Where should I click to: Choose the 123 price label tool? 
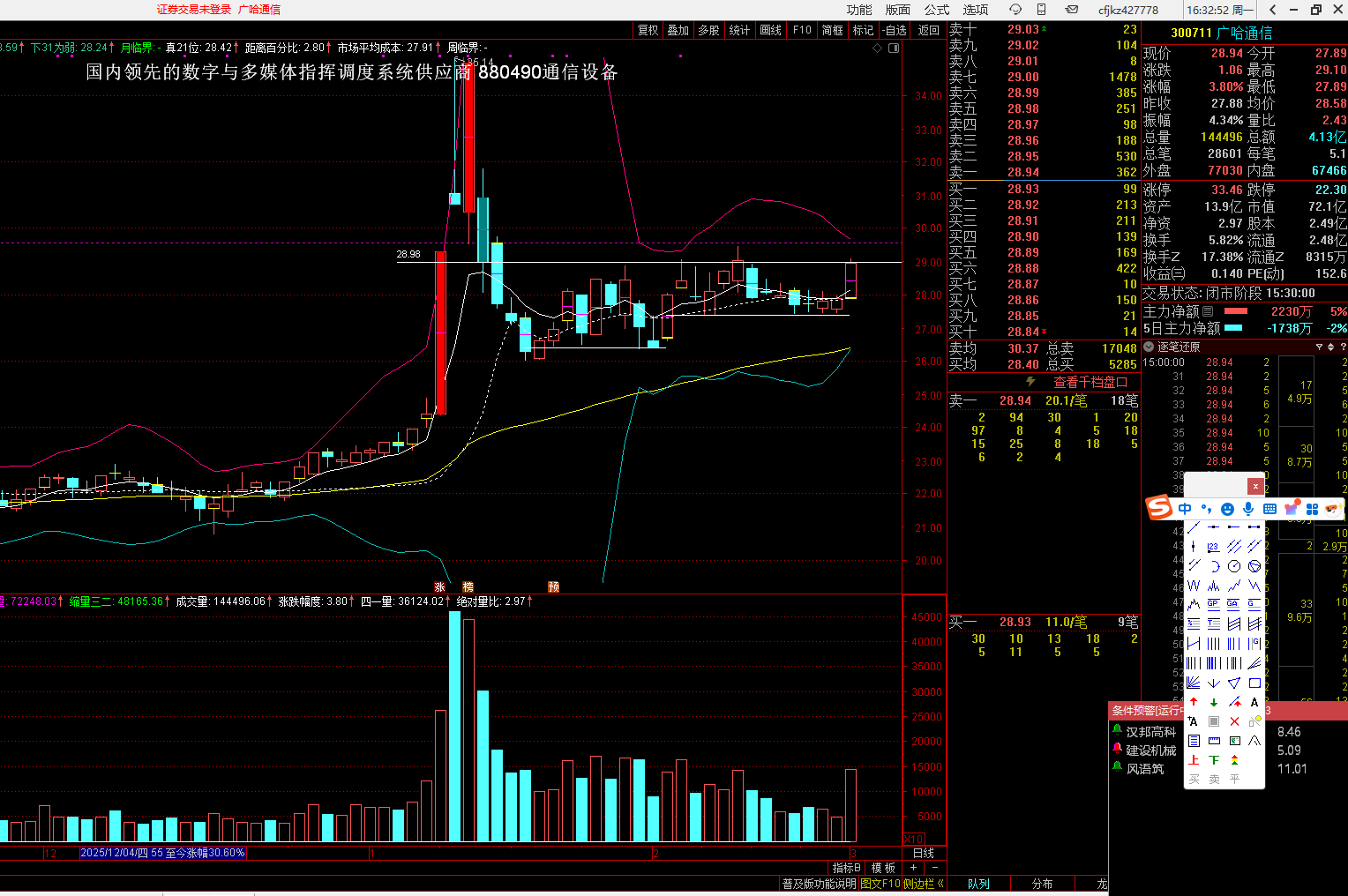tap(1214, 547)
